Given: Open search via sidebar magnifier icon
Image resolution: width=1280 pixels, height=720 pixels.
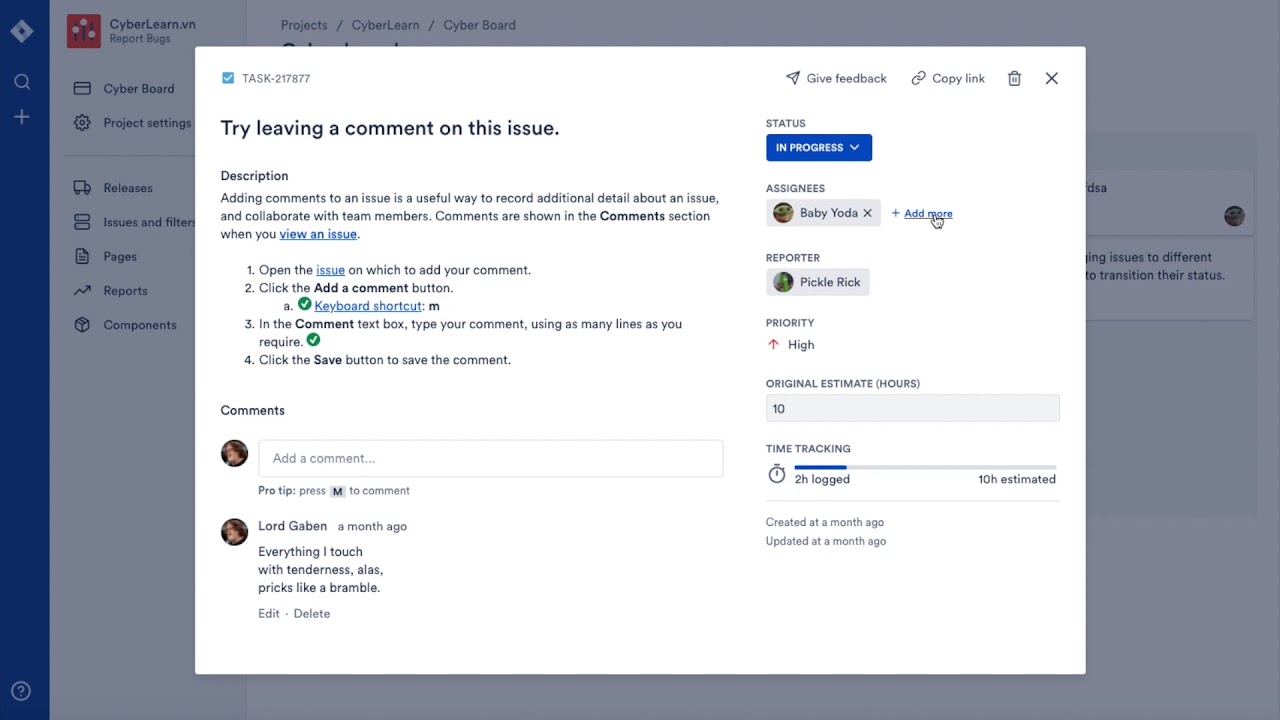Looking at the screenshot, I should point(22,82).
